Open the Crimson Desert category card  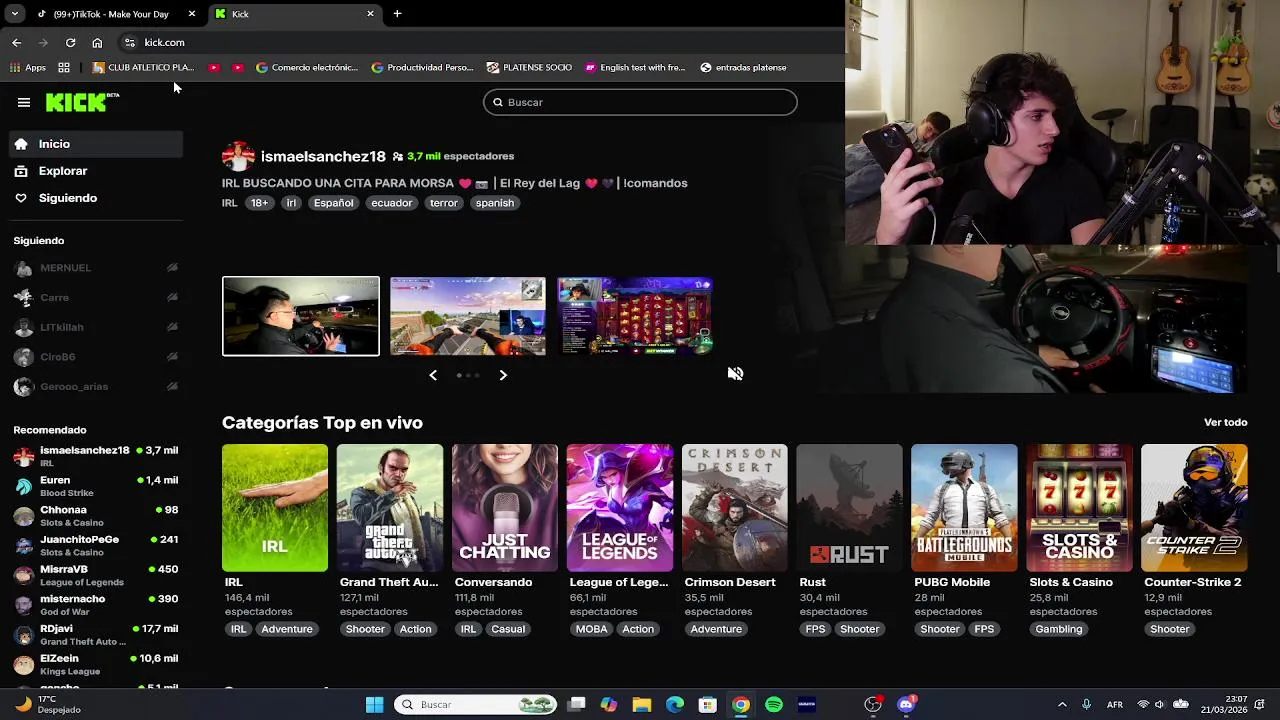point(735,508)
